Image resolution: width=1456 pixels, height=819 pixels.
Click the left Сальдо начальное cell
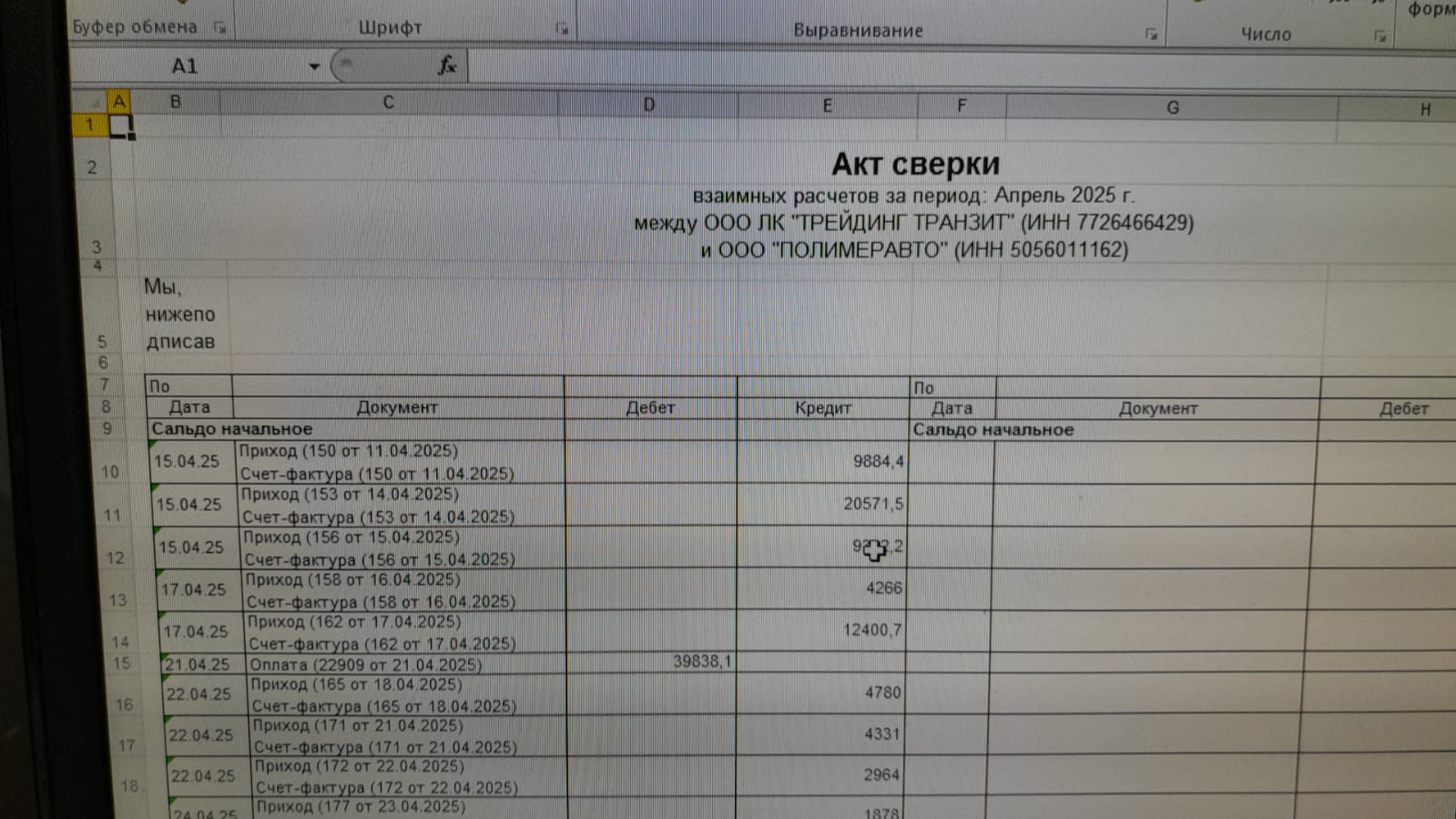coord(232,429)
